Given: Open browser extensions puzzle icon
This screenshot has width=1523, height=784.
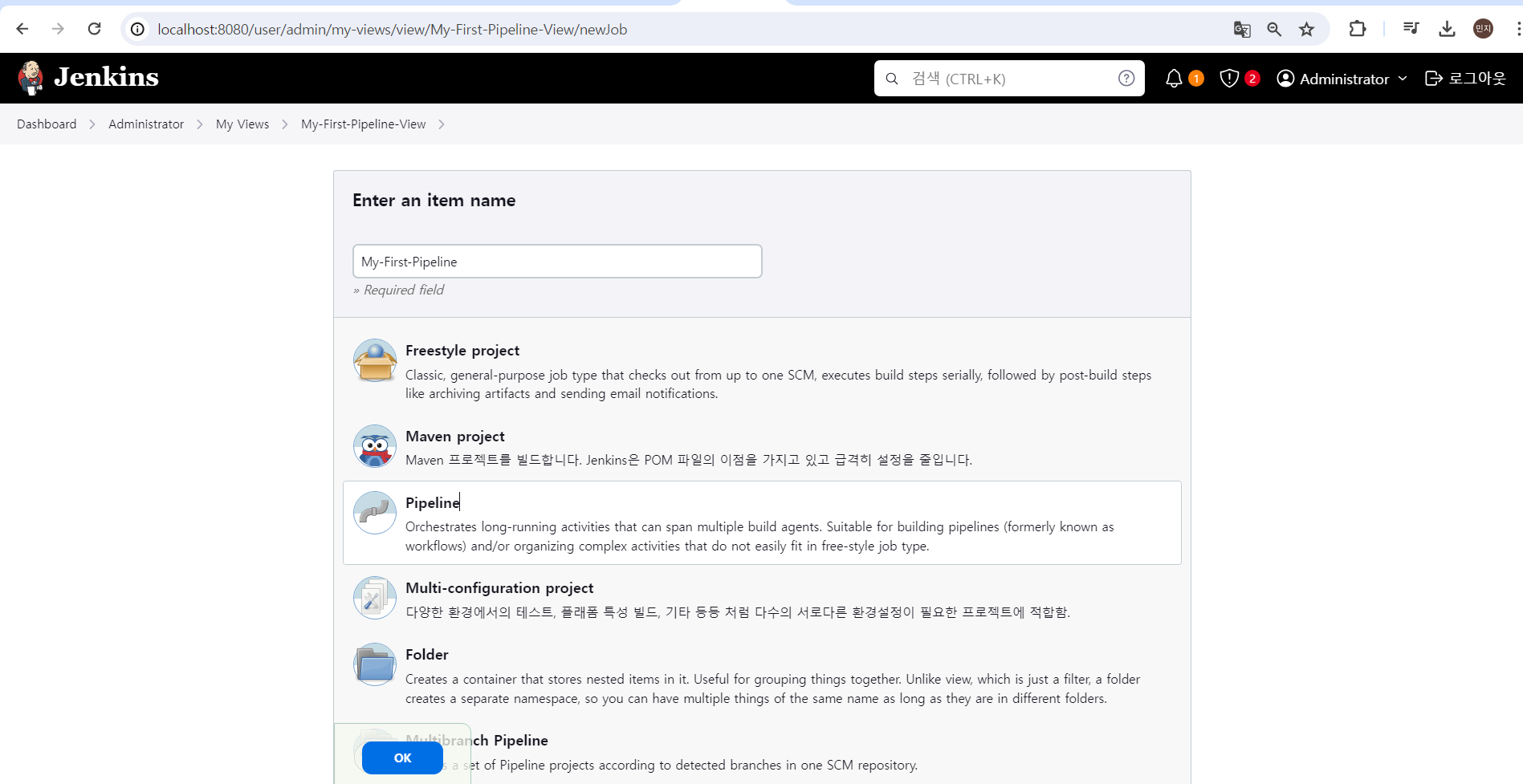Looking at the screenshot, I should [1357, 29].
